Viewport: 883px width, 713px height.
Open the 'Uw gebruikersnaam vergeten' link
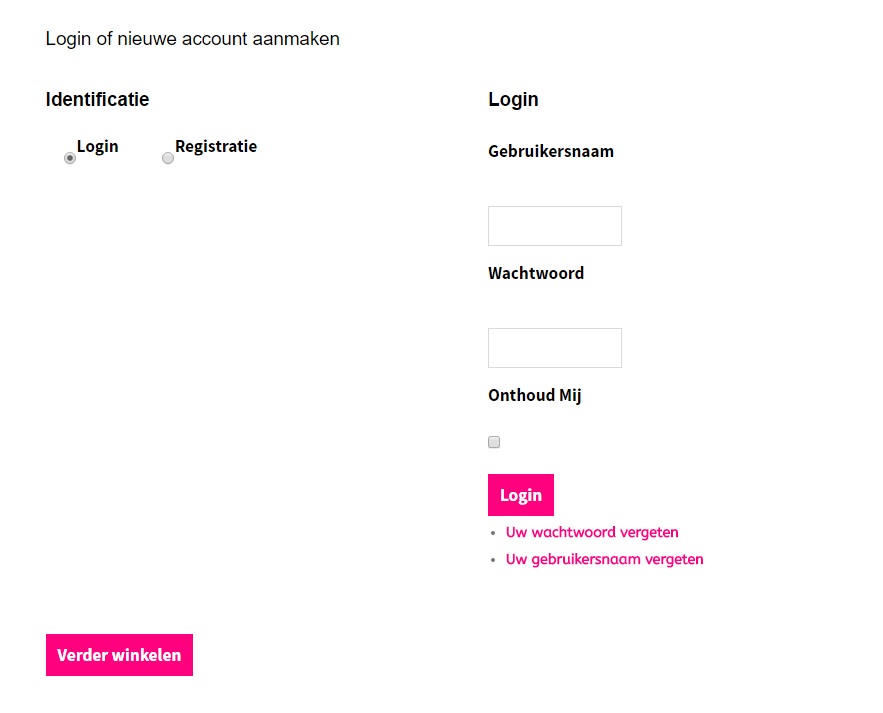pos(604,559)
